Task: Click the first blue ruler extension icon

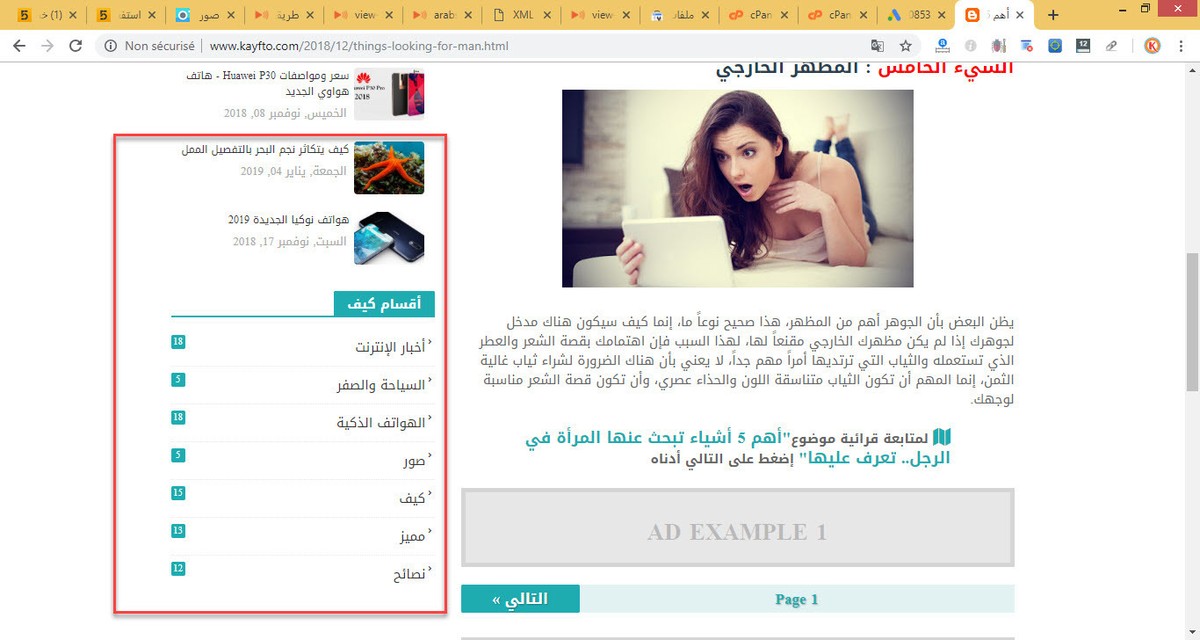Action: tap(943, 46)
